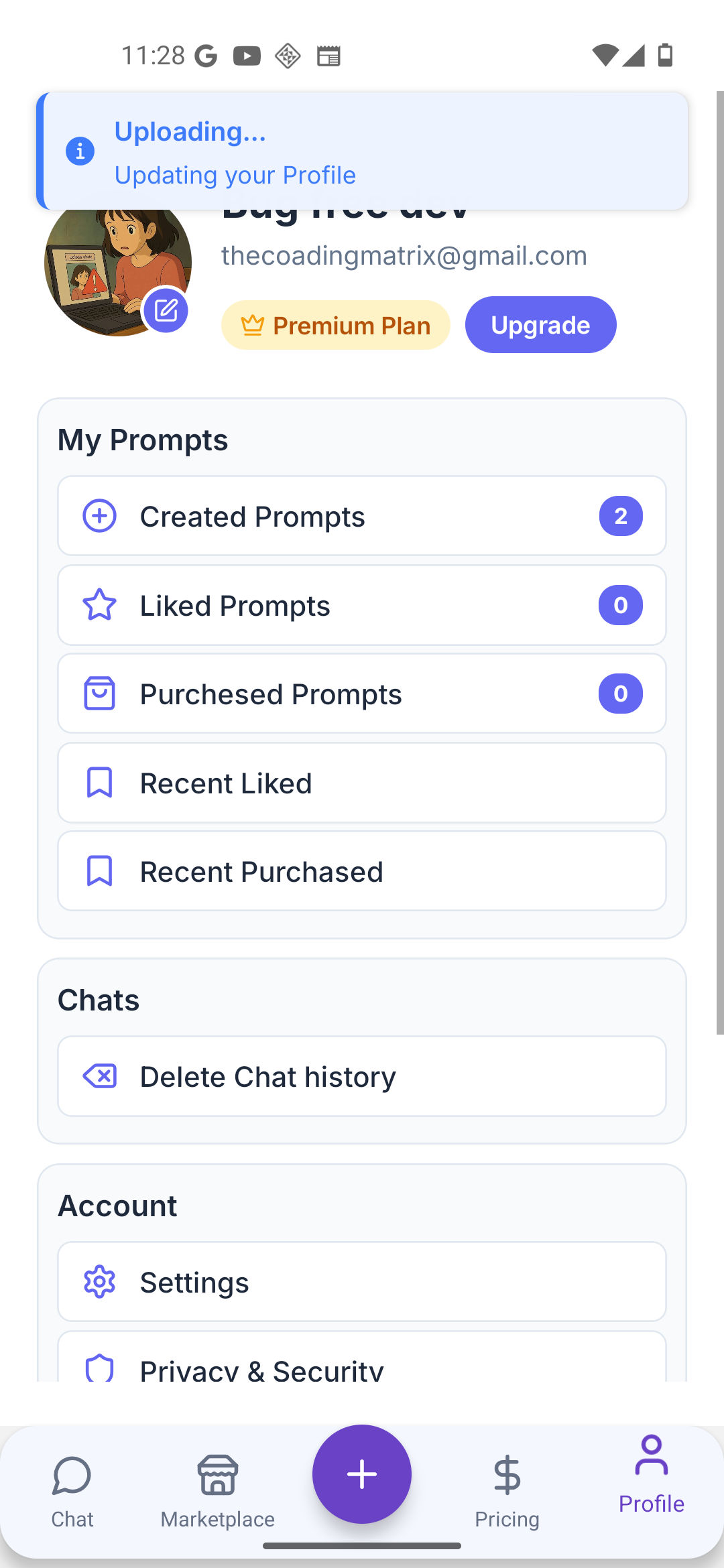Open Recent Purchased item

point(362,871)
